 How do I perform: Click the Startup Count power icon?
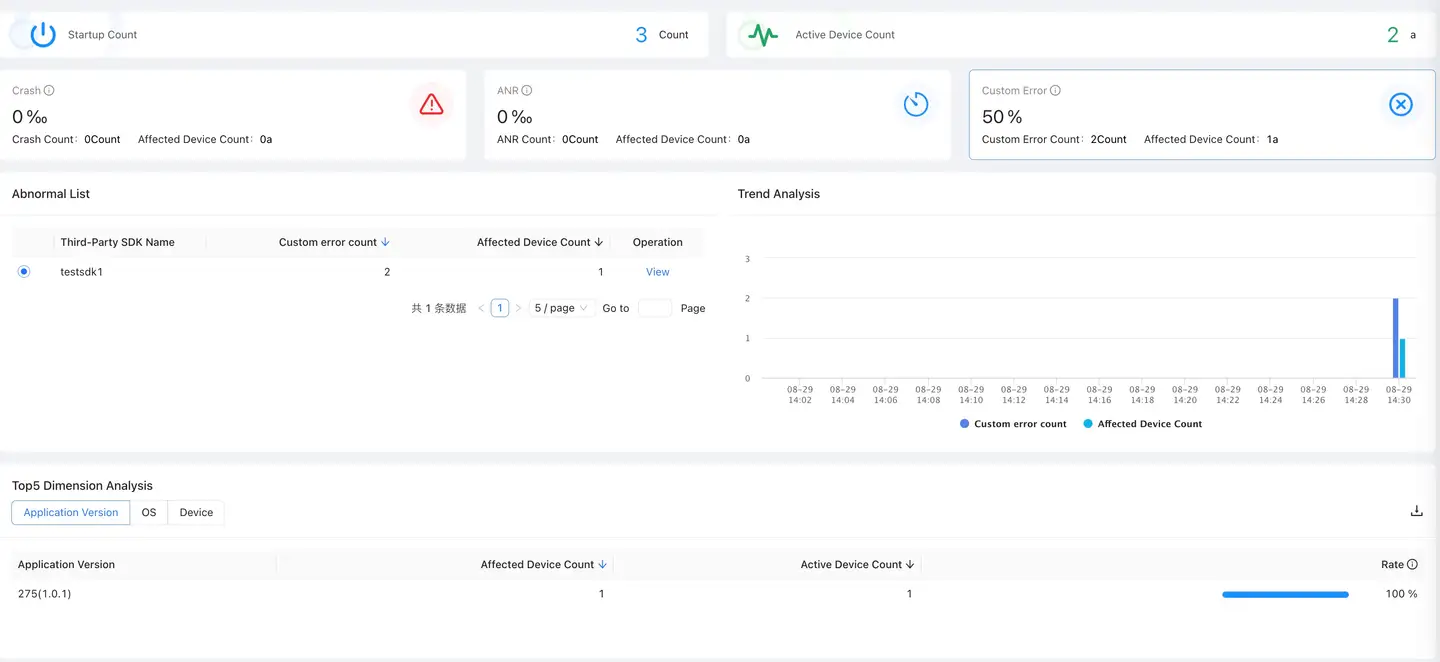click(x=43, y=35)
